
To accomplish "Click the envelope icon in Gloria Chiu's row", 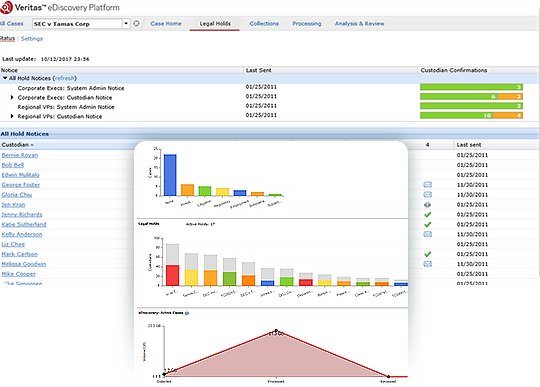I will (x=427, y=195).
